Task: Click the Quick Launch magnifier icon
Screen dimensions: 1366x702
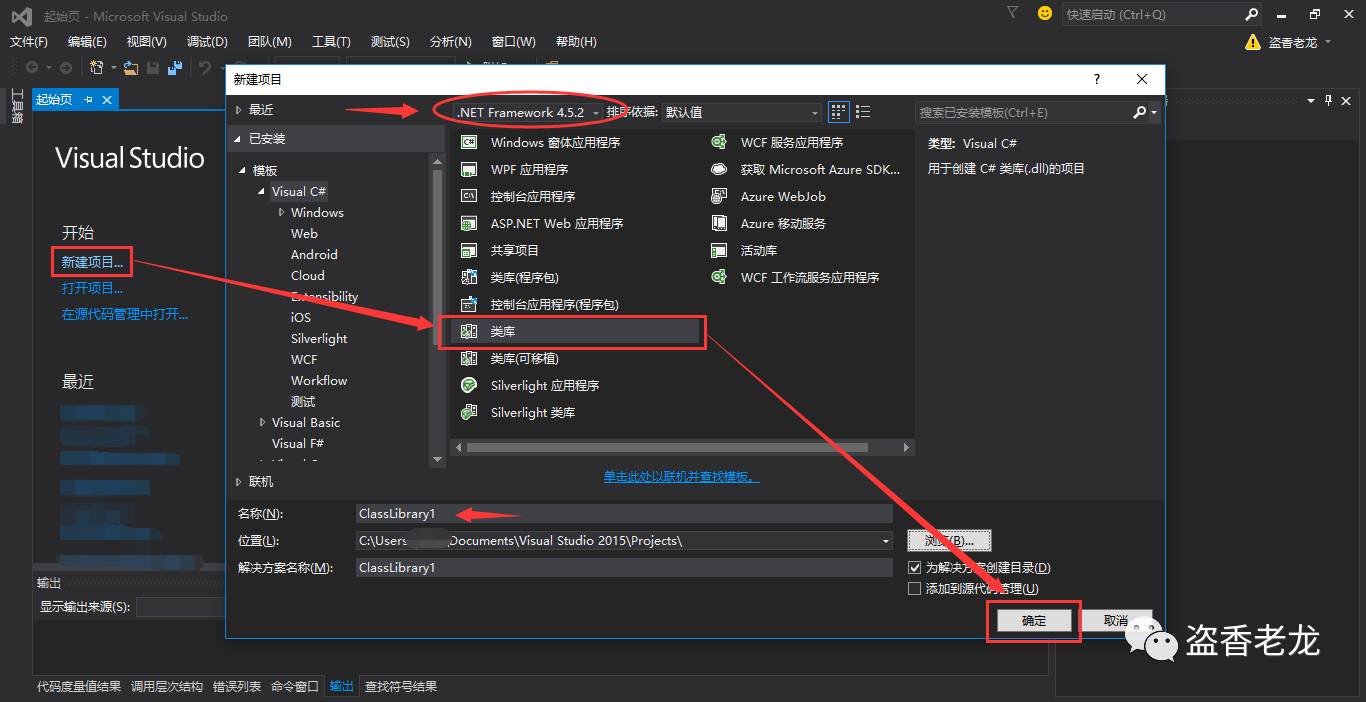Action: pyautogui.click(x=1251, y=14)
